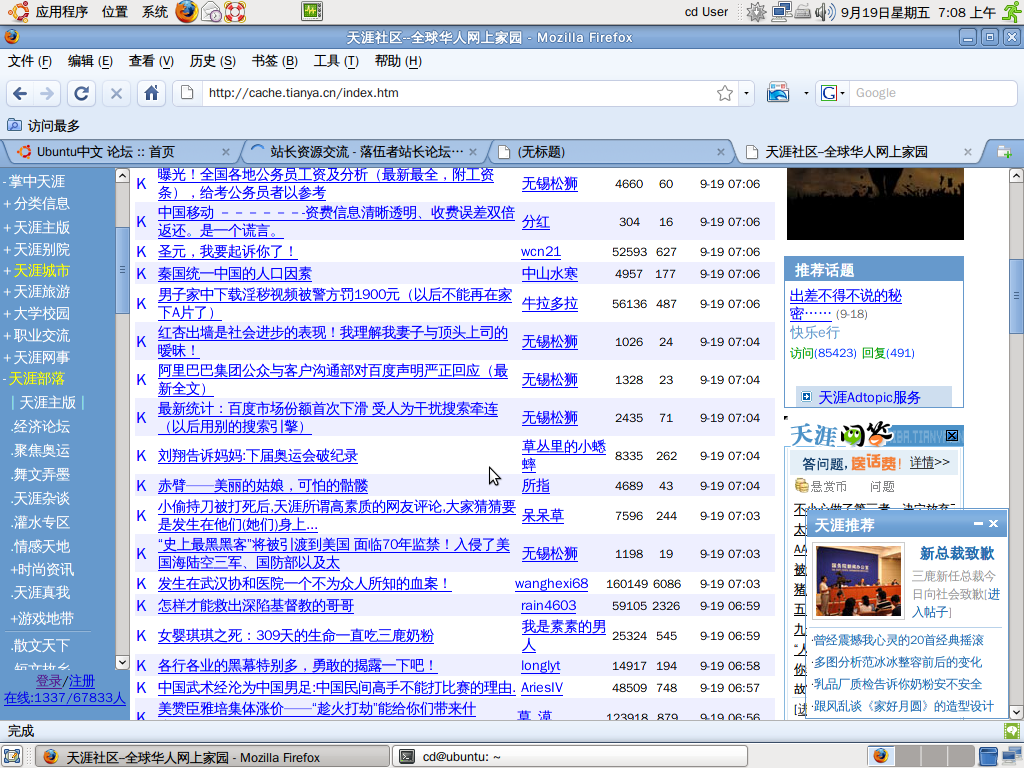
Task: Click the Google search engine icon
Action: tap(829, 93)
